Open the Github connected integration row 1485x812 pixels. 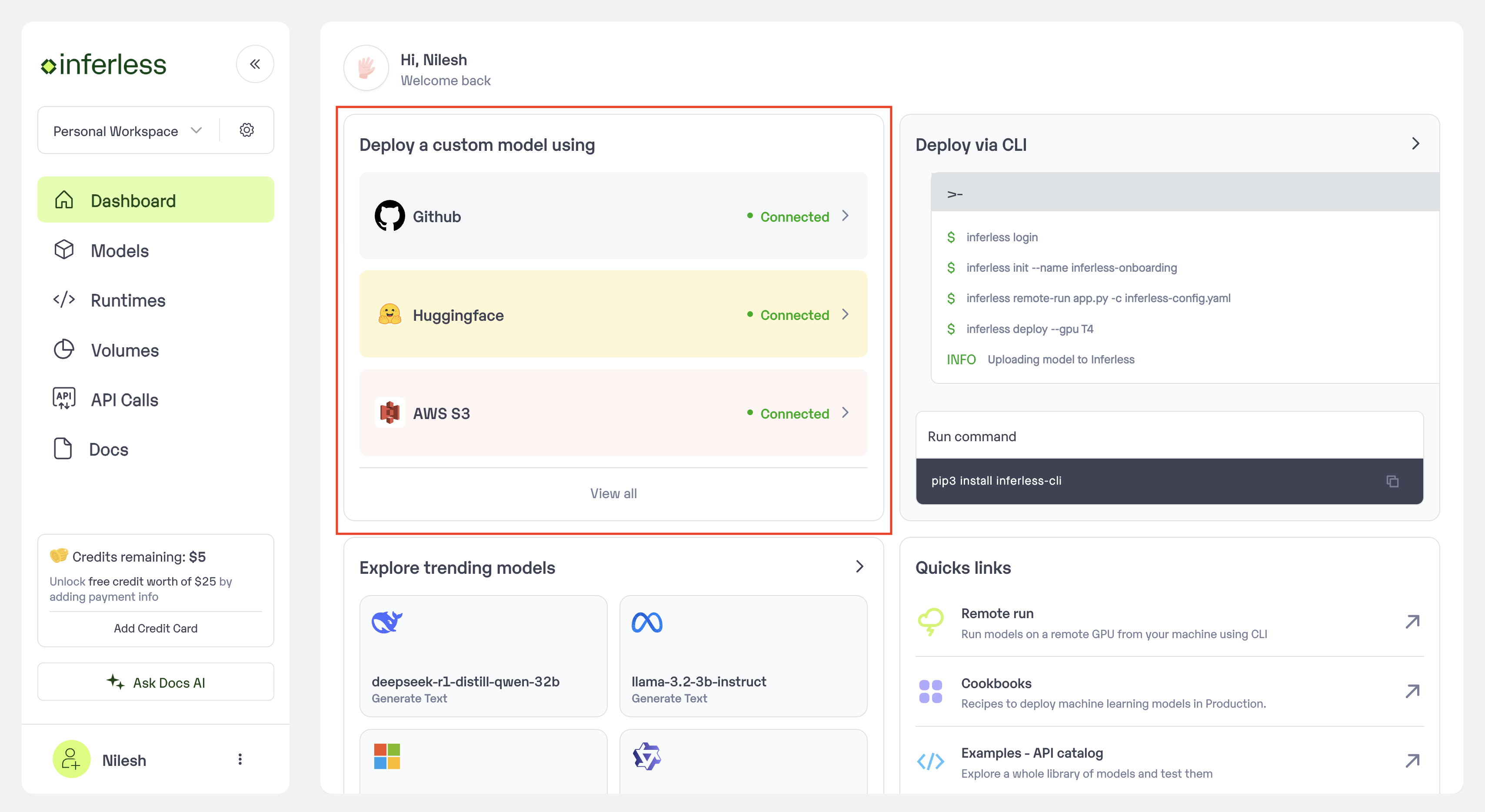pos(613,216)
